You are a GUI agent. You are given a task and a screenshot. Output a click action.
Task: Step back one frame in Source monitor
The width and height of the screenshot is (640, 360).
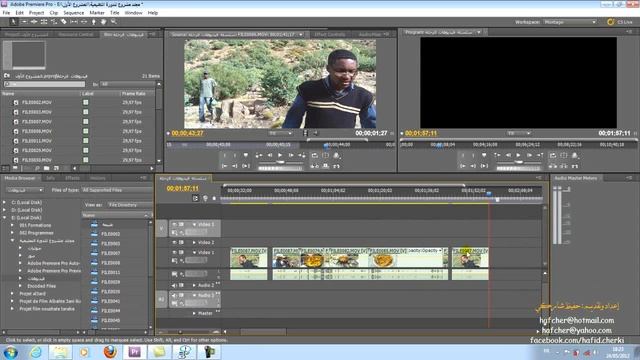tap(269, 155)
